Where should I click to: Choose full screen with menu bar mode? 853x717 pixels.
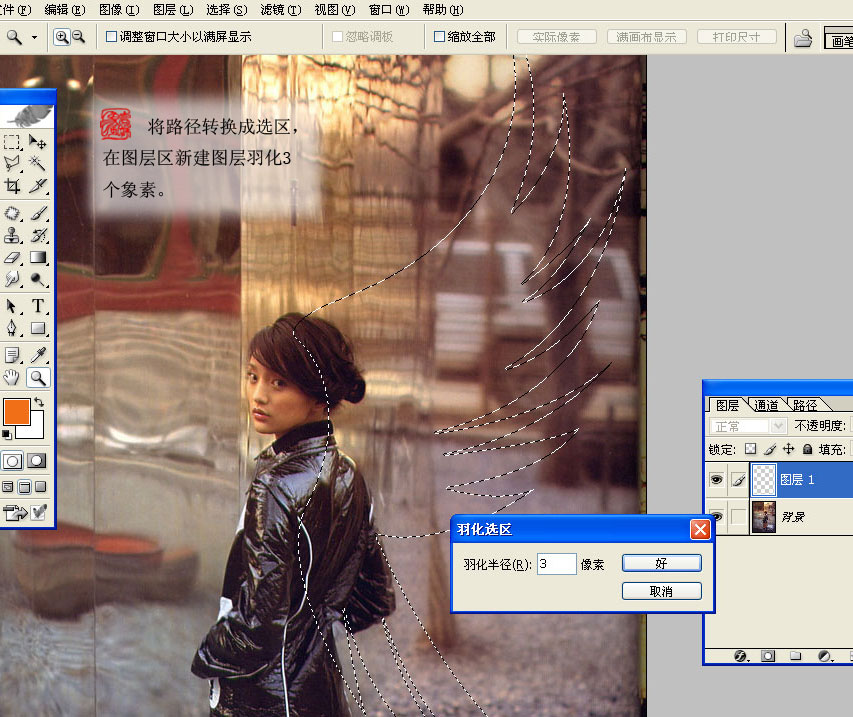click(x=24, y=487)
